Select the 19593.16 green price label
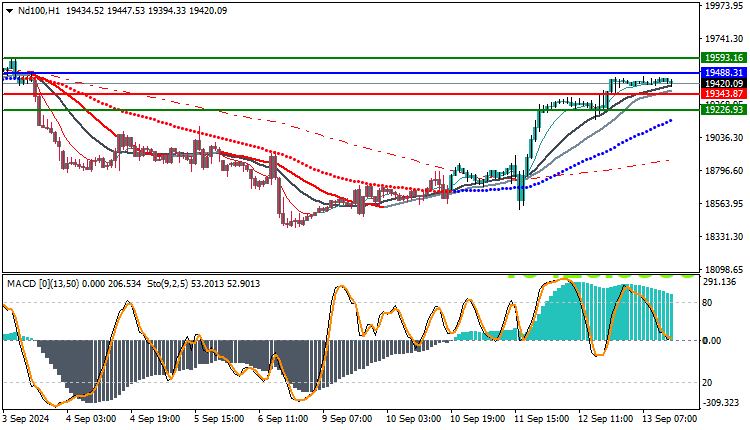Screen dimensions: 750x430 click(724, 58)
